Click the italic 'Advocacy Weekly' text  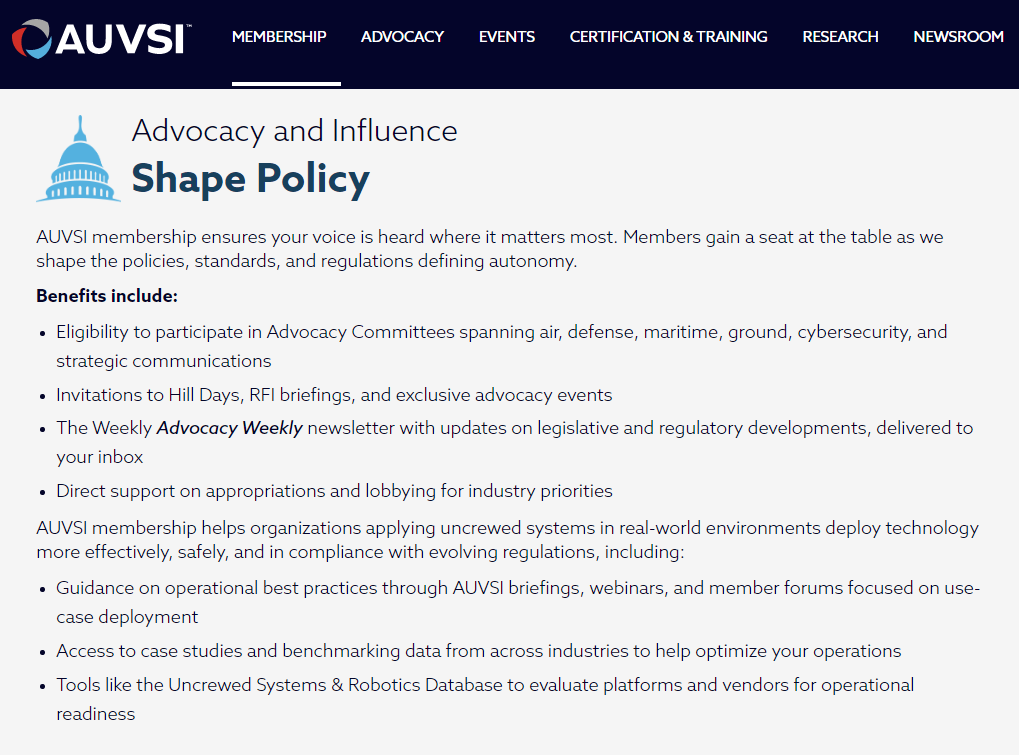[230, 428]
